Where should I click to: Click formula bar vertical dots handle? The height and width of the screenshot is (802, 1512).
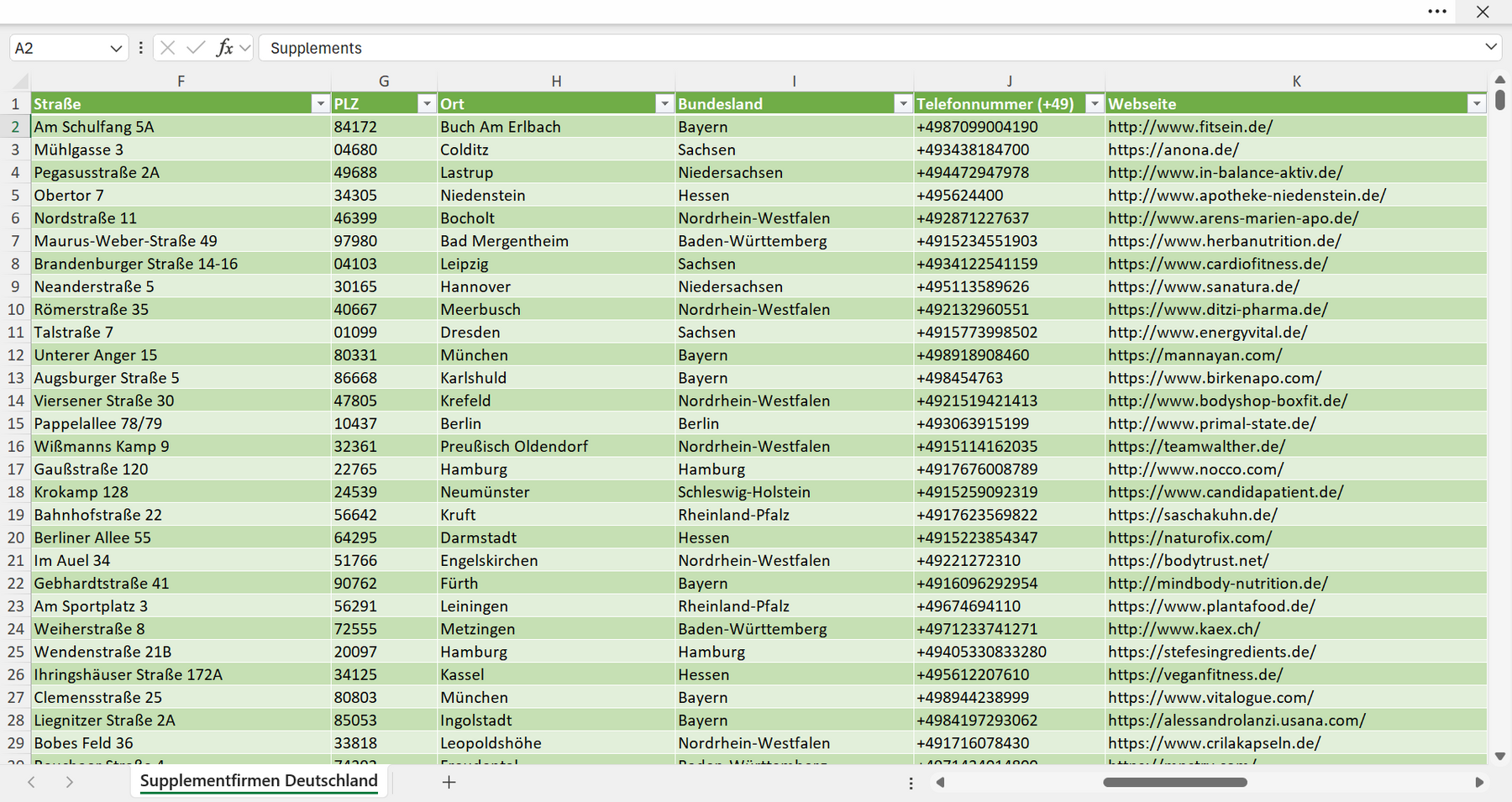tap(140, 48)
